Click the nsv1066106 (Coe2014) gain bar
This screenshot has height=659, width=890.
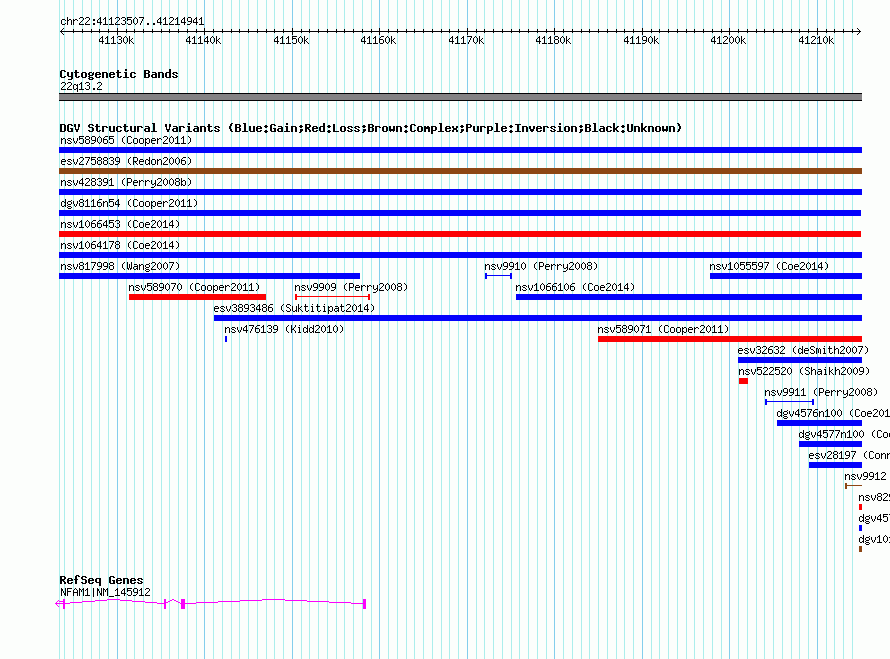pos(689,297)
